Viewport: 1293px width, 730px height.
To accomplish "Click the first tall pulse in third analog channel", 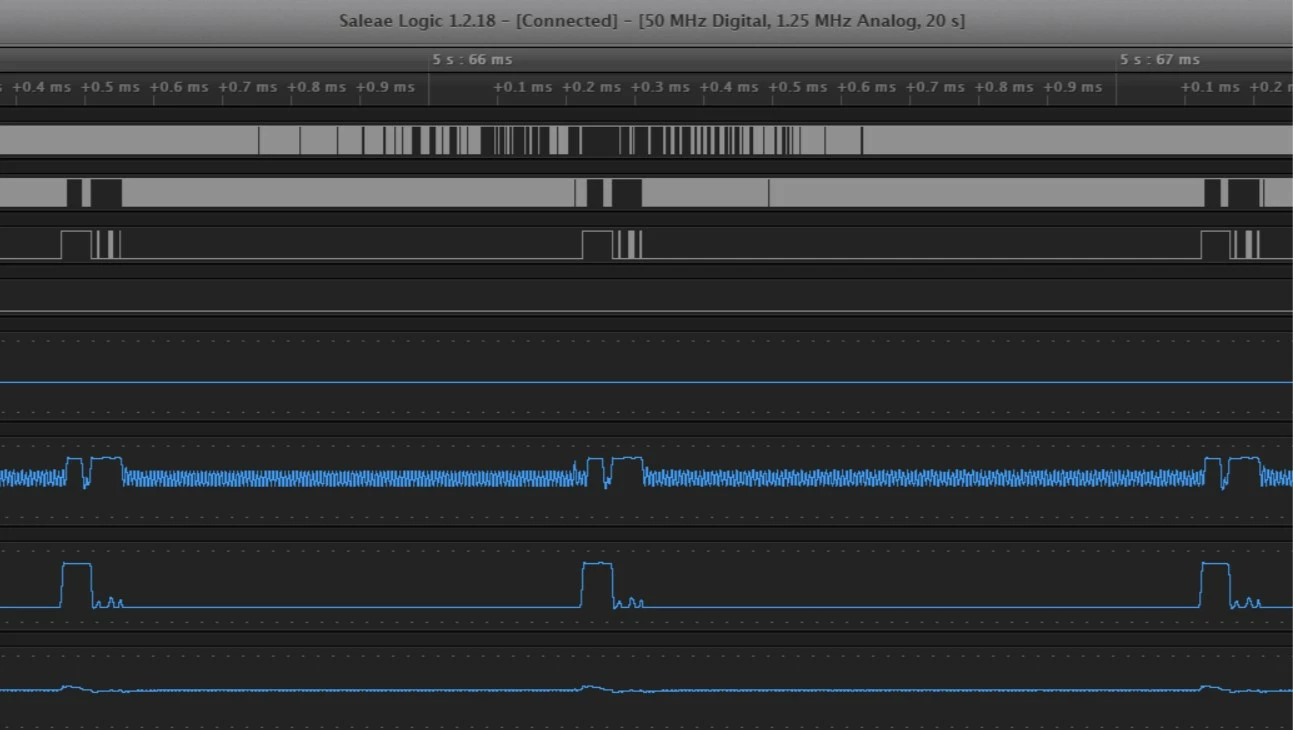I will pyautogui.click(x=76, y=585).
